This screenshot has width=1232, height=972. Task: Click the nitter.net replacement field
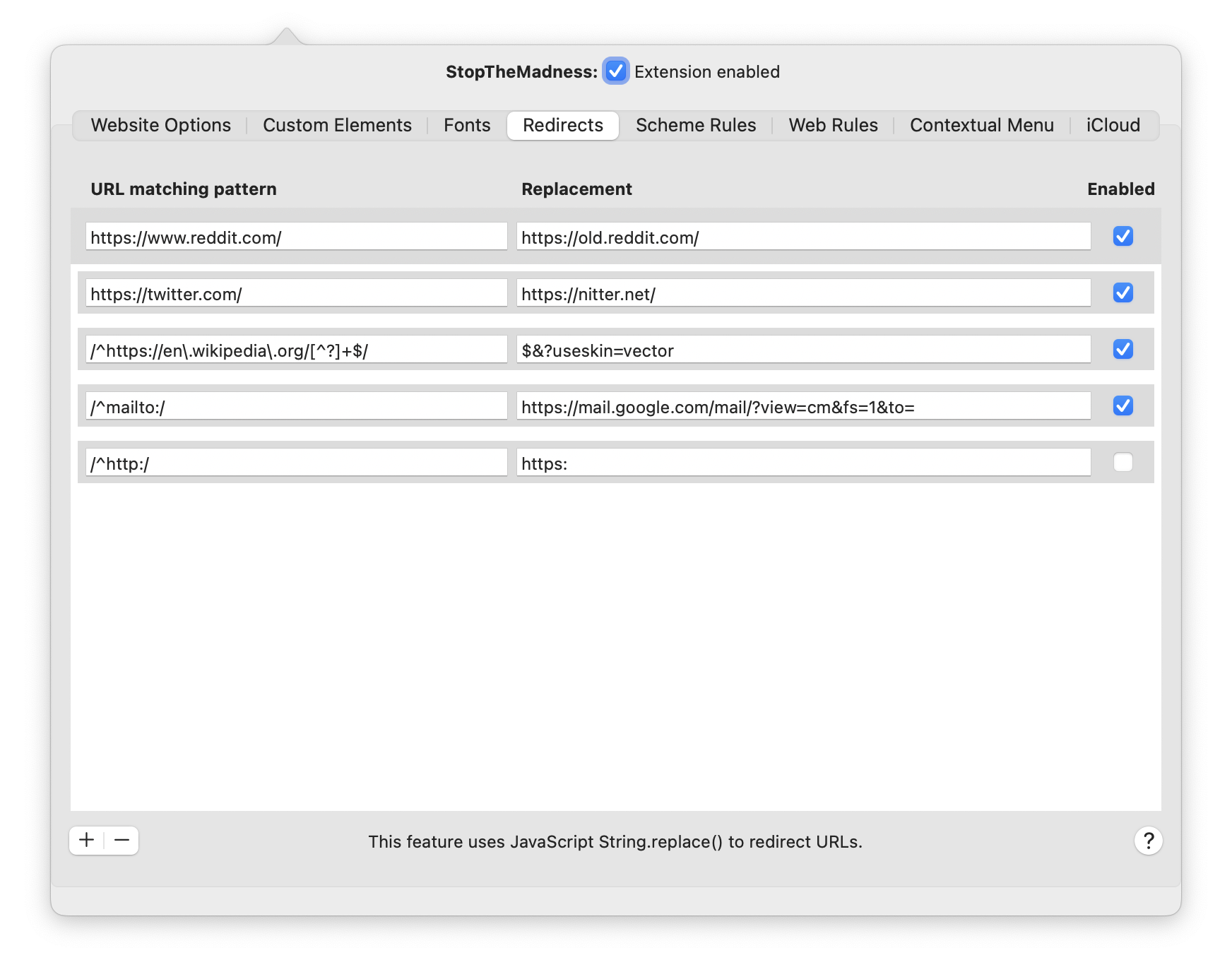pos(803,293)
